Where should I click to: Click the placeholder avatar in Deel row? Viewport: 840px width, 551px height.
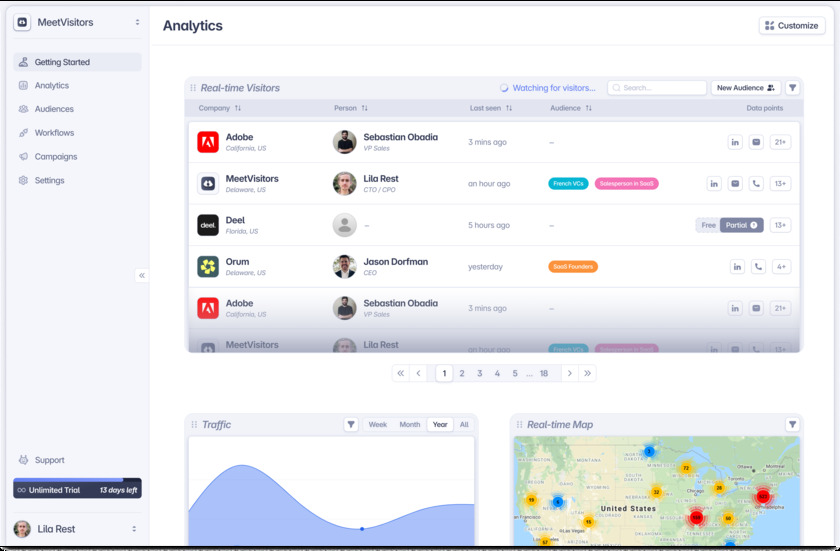(344, 225)
